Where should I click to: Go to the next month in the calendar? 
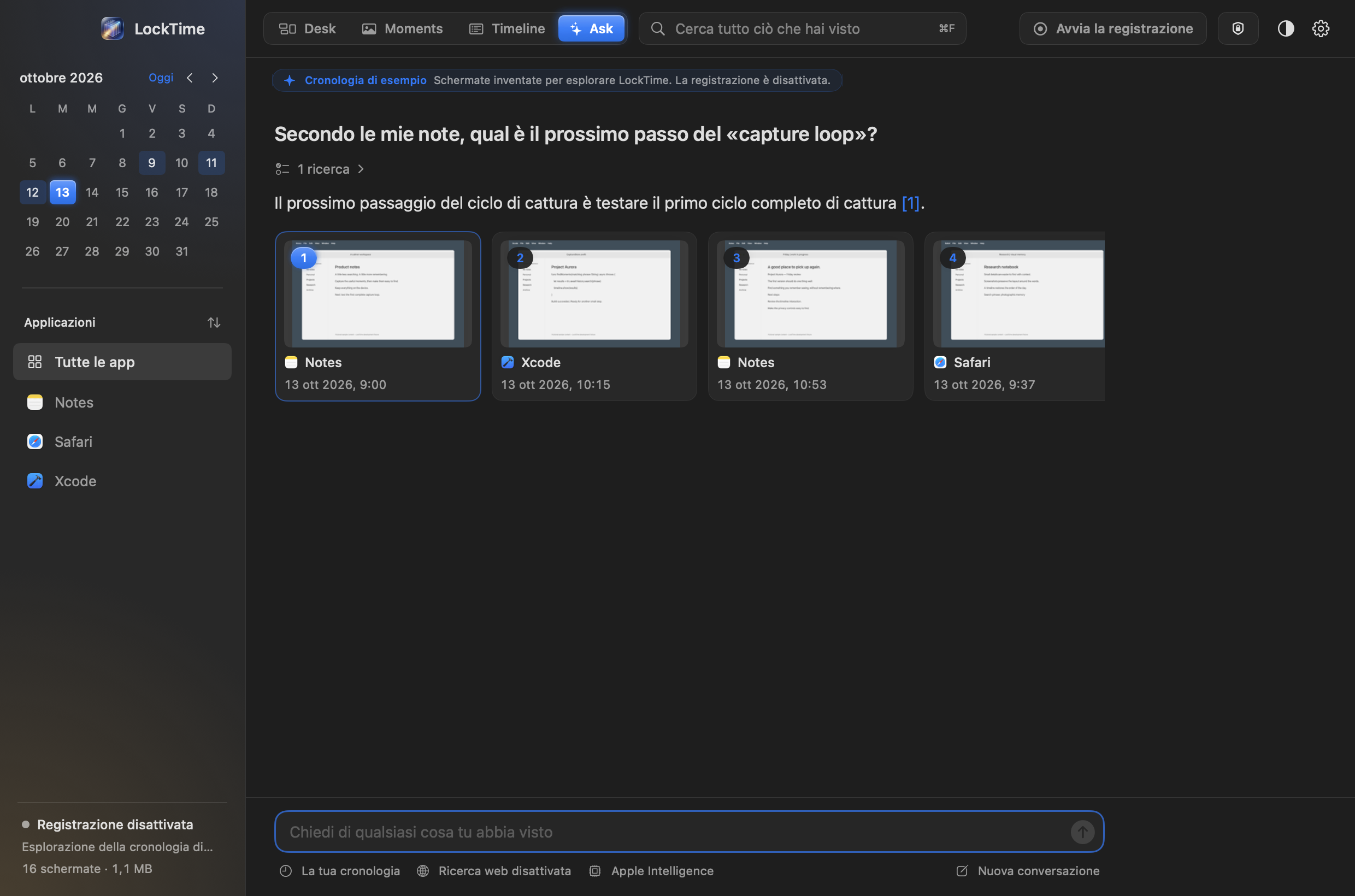coord(215,78)
